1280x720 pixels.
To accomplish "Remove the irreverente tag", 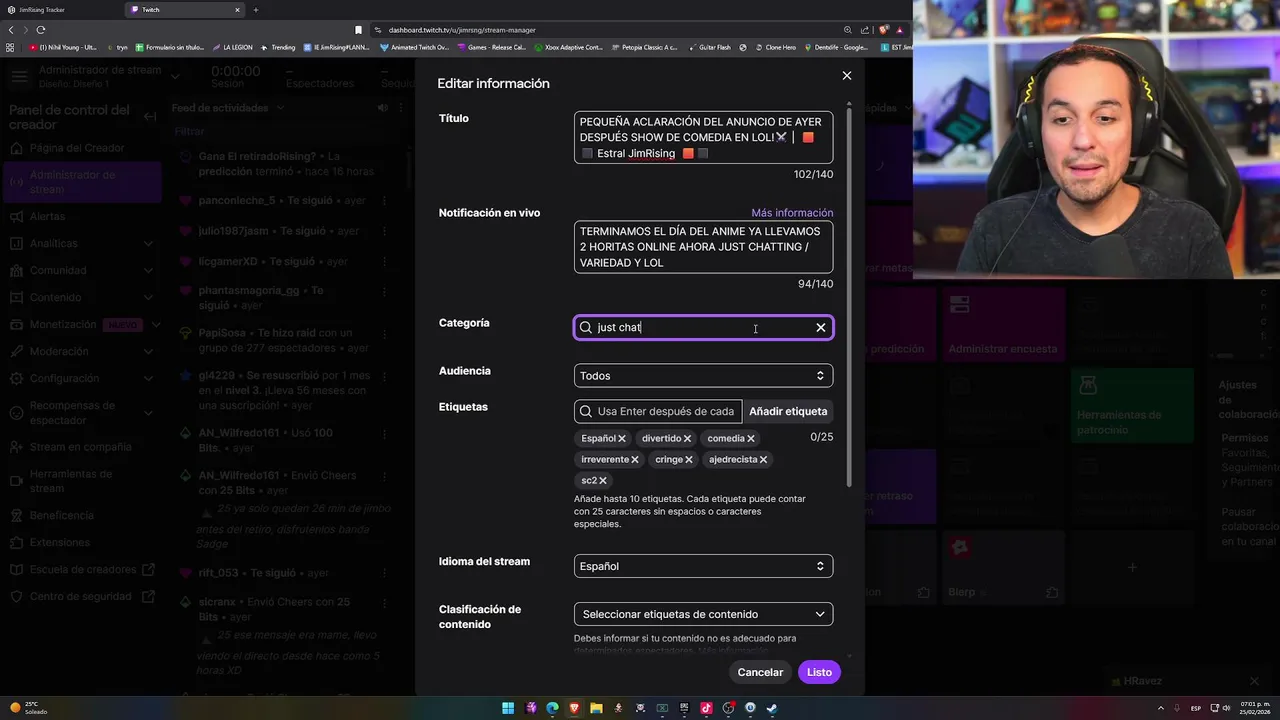I will 635,460.
